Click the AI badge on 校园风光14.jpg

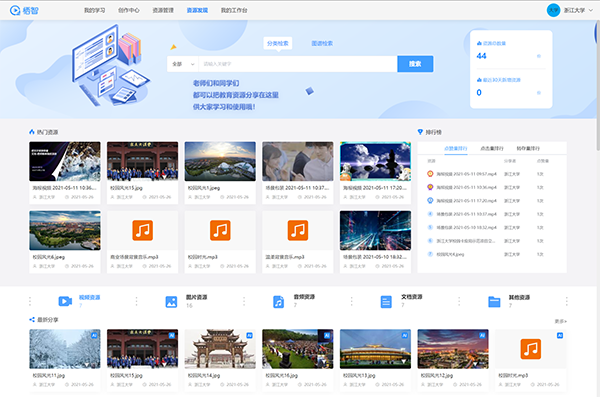click(x=249, y=335)
